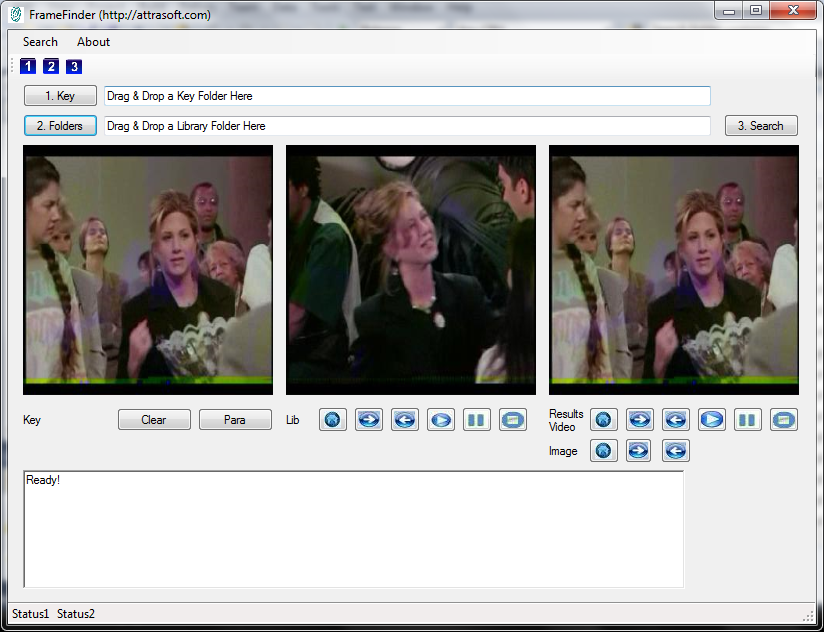Viewport: 824px width, 632px height.
Task: Click the 'Key' label under preview
Action: (x=32, y=420)
